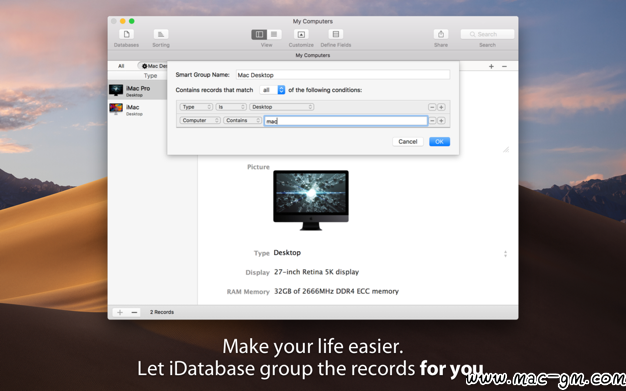Open the Customize toolbar icon
626x391 pixels.
point(301,34)
